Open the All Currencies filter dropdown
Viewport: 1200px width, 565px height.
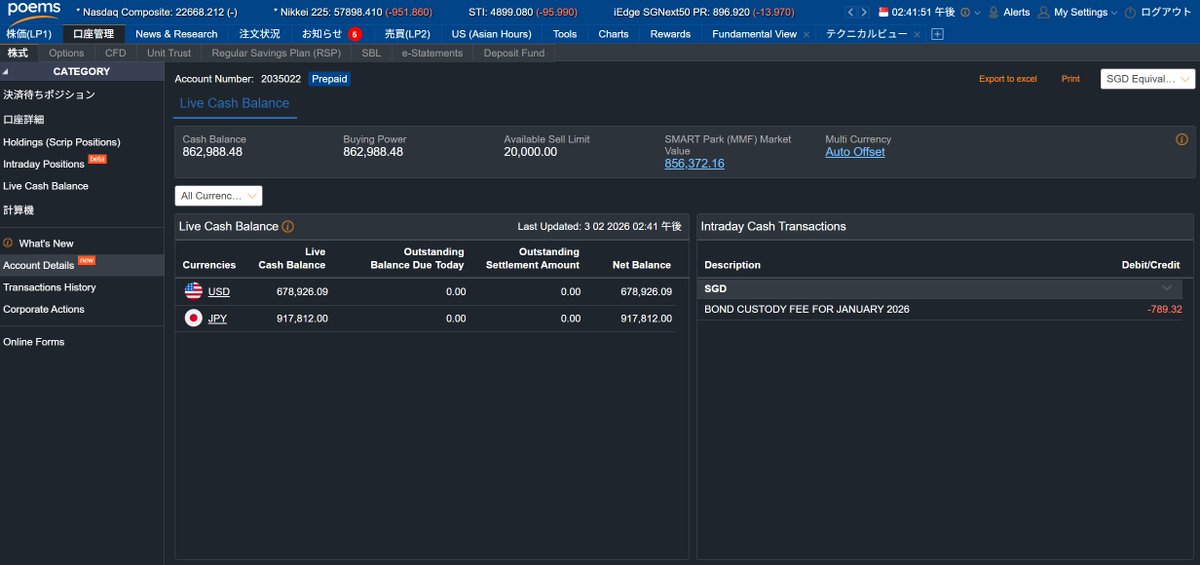[219, 196]
